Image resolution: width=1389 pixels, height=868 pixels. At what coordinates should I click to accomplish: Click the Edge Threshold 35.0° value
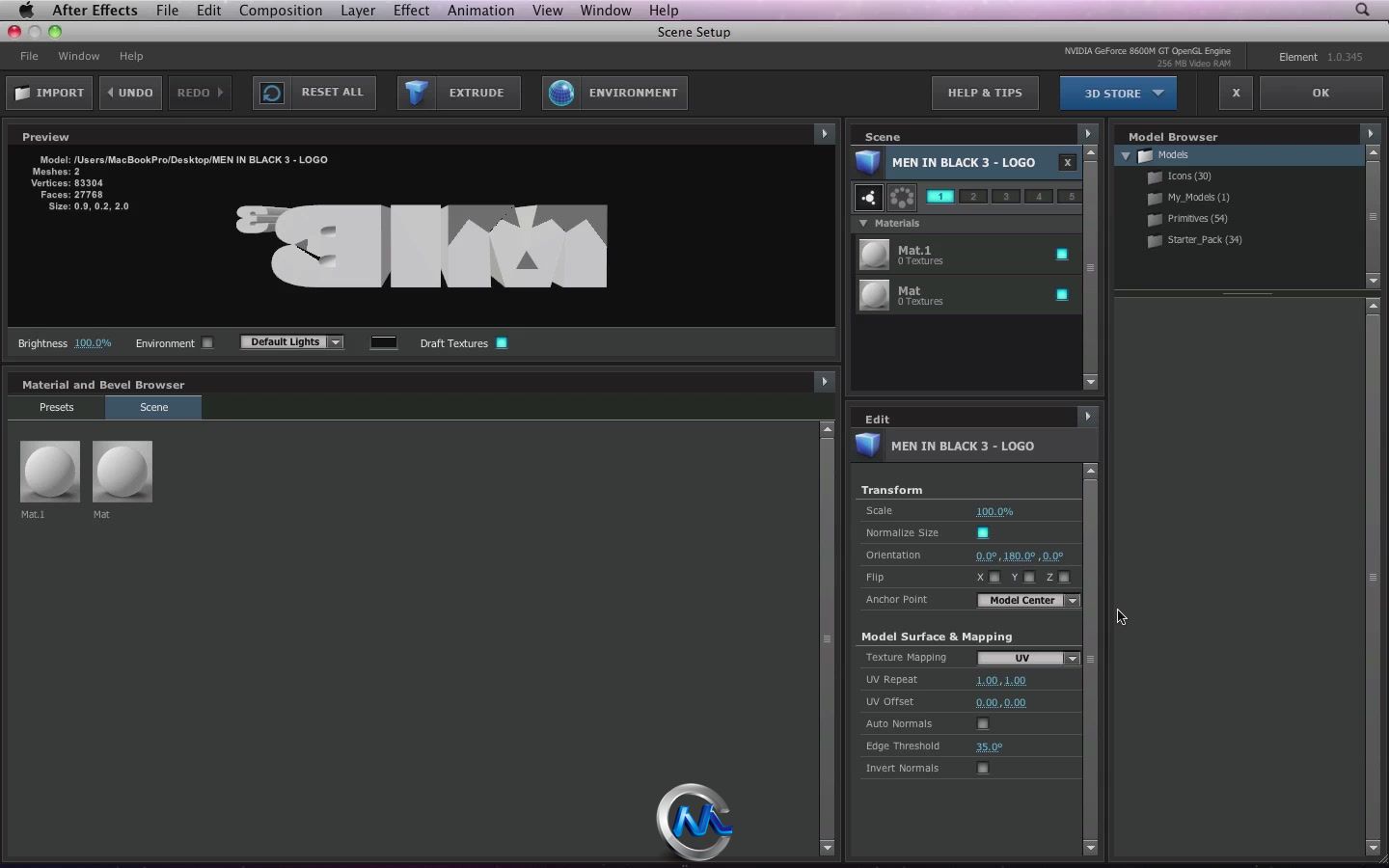[x=989, y=746]
